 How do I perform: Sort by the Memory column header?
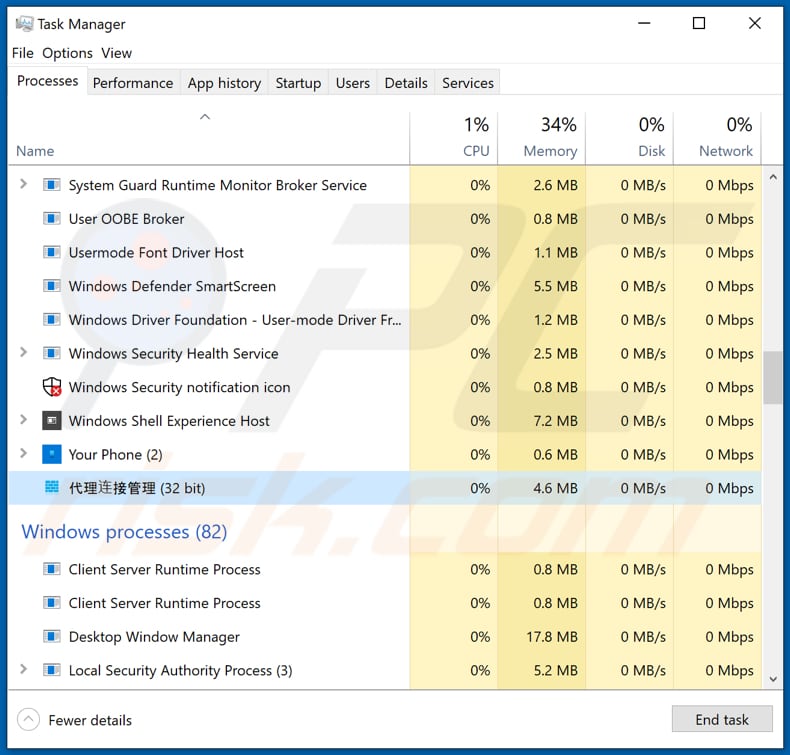(542, 138)
